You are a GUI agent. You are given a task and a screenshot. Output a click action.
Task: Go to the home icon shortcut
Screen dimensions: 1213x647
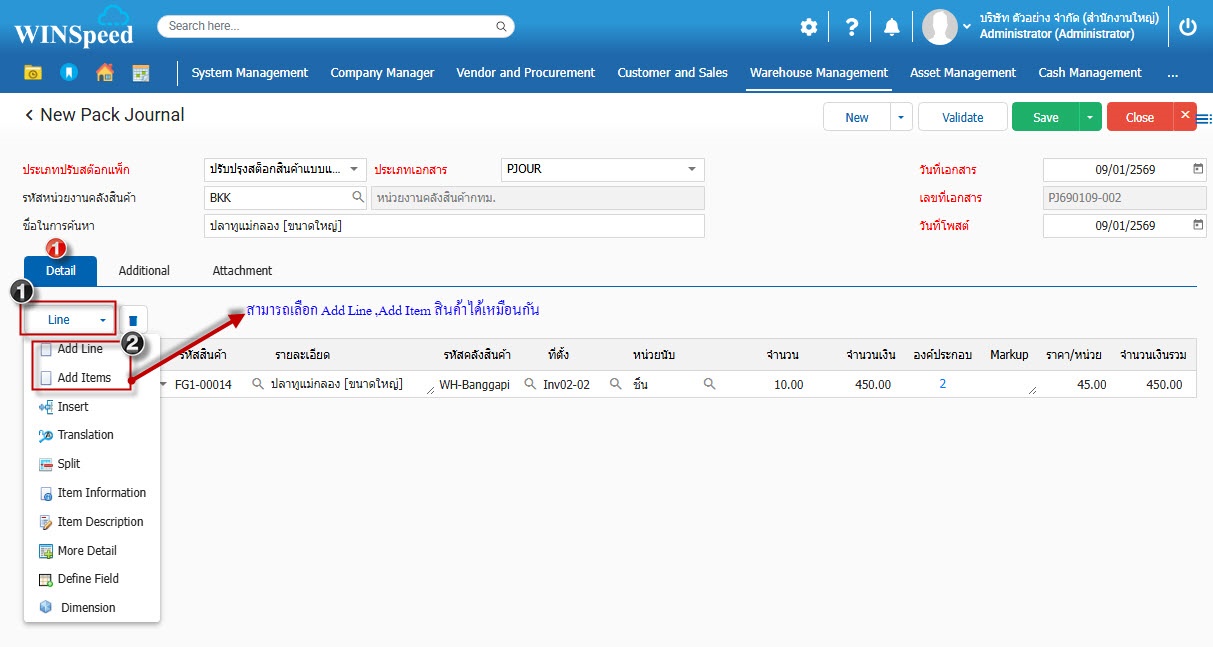pyautogui.click(x=104, y=73)
